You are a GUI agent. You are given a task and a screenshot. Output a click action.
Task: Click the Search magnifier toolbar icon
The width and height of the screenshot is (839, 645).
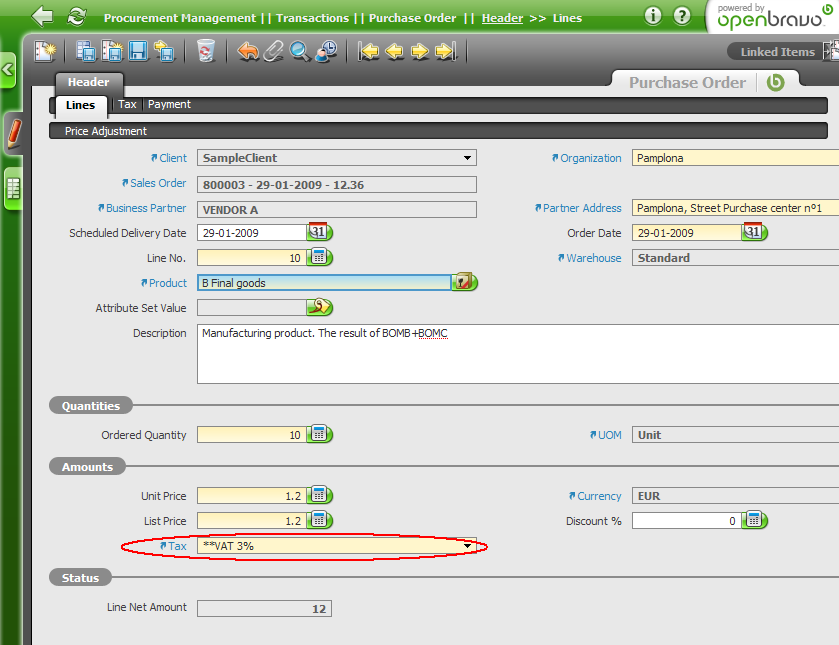coord(299,51)
